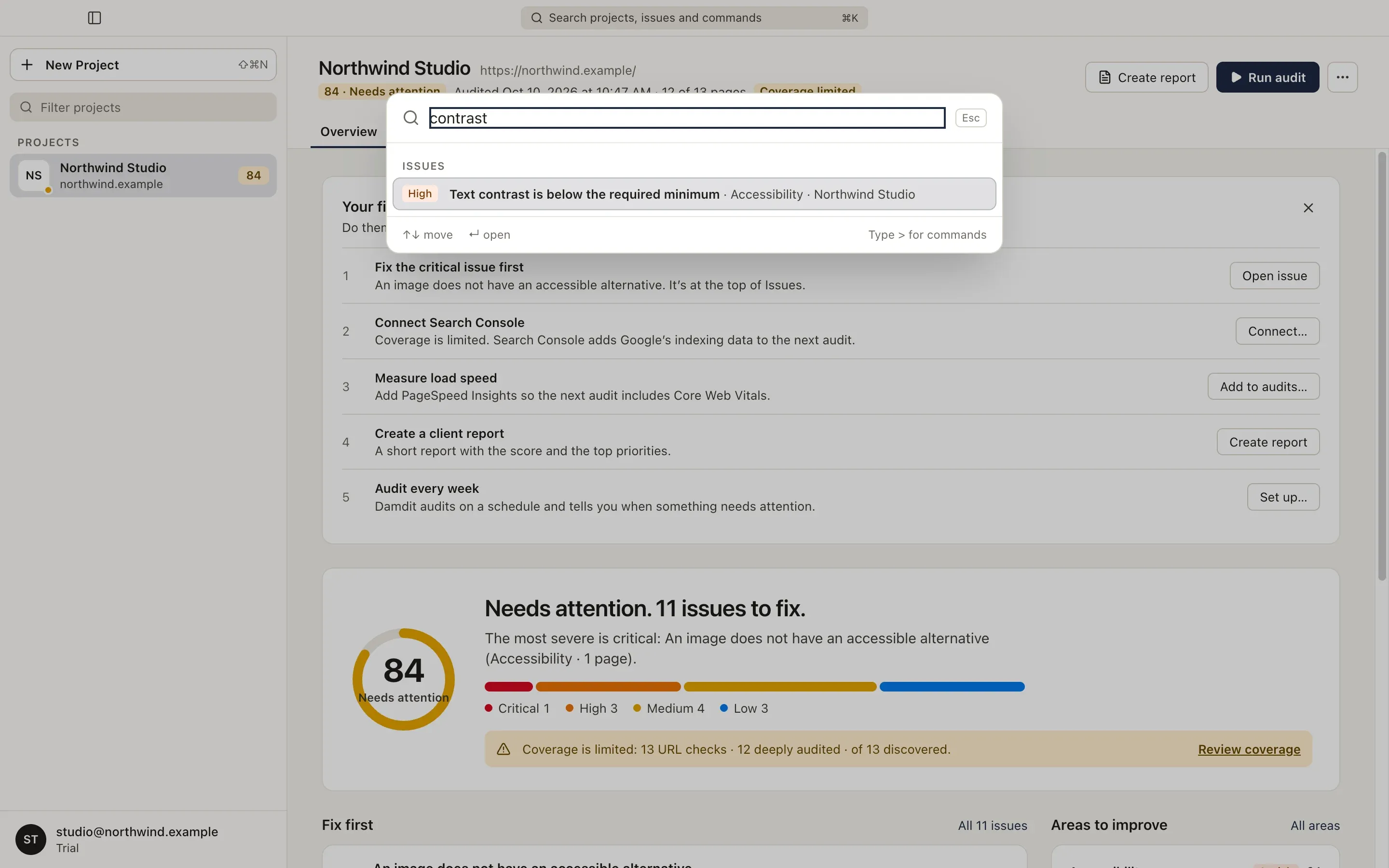Viewport: 1389px width, 868px height.
Task: Click the red Critical severity bar
Action: click(508, 687)
